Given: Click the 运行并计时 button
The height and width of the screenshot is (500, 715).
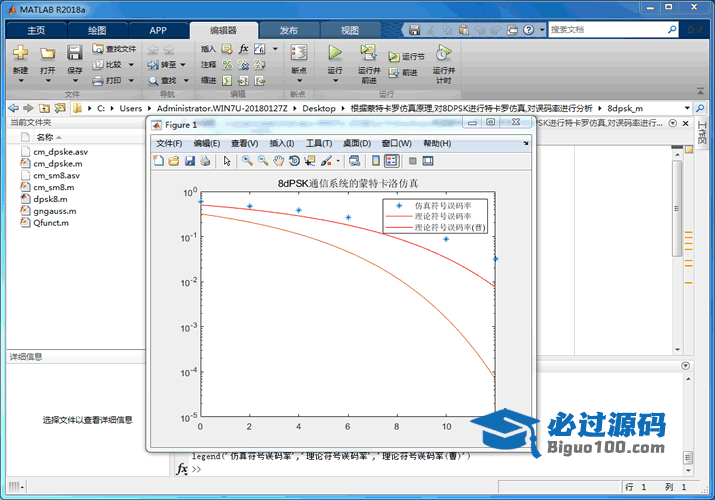Looking at the screenshot, I should coord(444,64).
